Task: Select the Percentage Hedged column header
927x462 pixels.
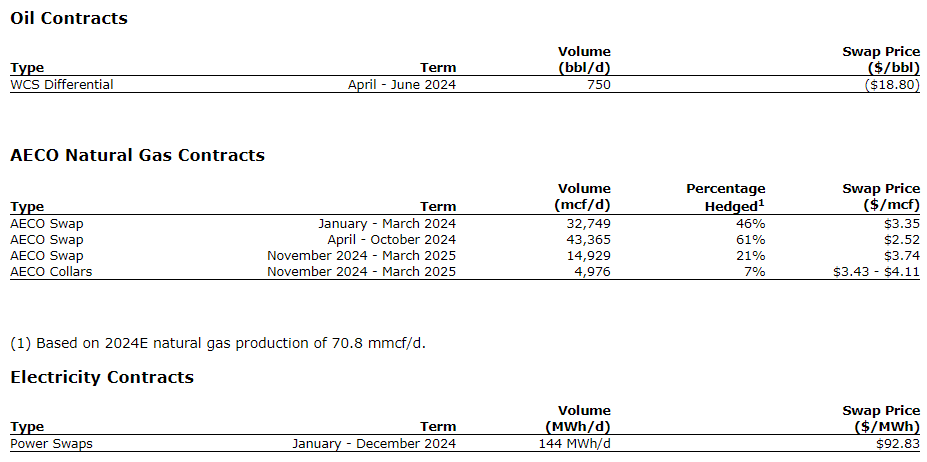Action: 726,197
